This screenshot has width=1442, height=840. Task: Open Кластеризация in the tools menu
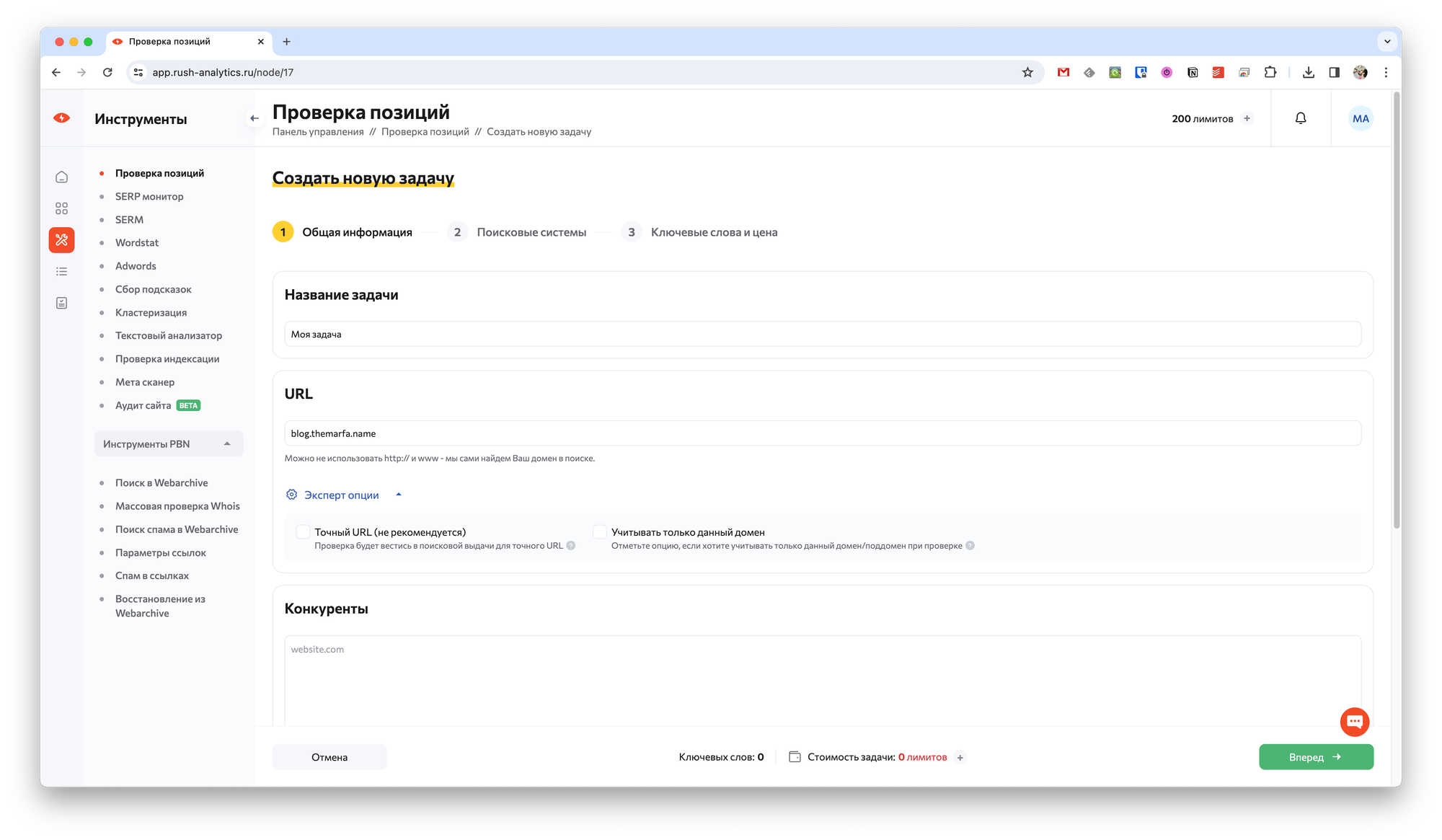point(151,312)
